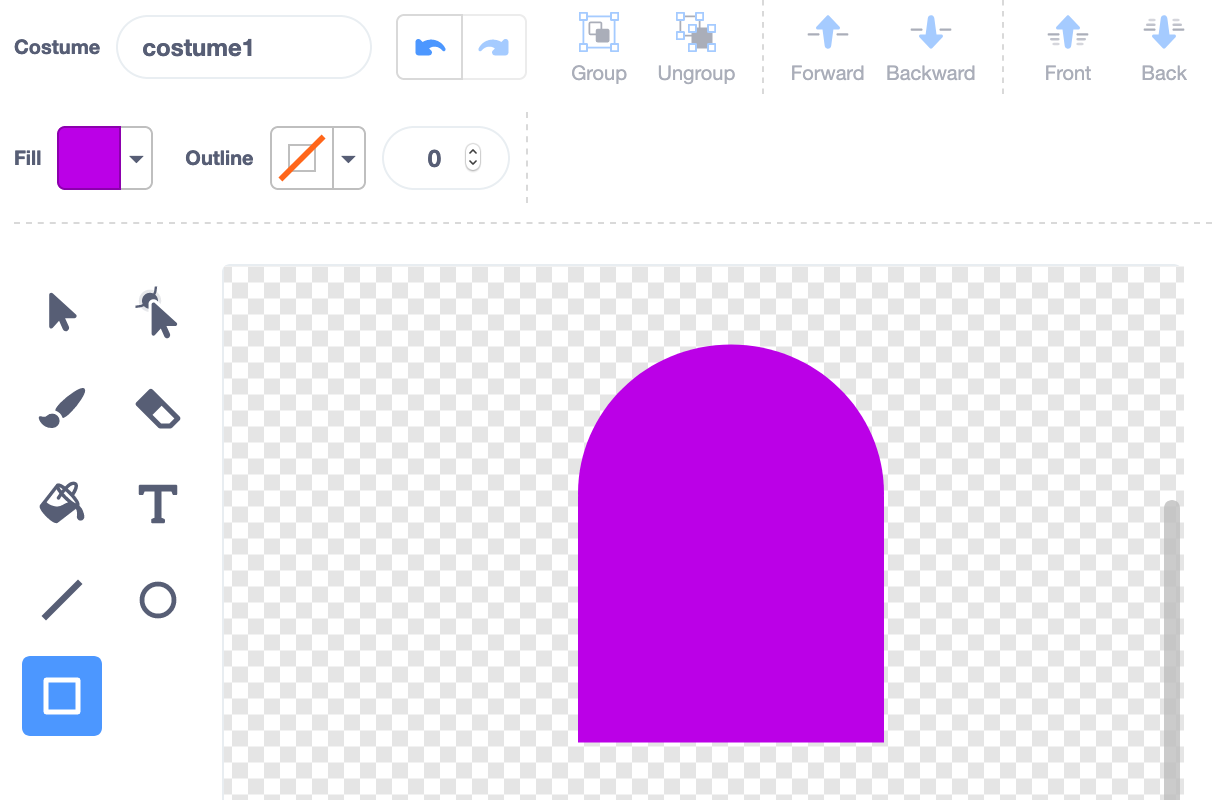Image resolution: width=1232 pixels, height=800 pixels.
Task: Select the arrow Select tool
Action: (62, 313)
